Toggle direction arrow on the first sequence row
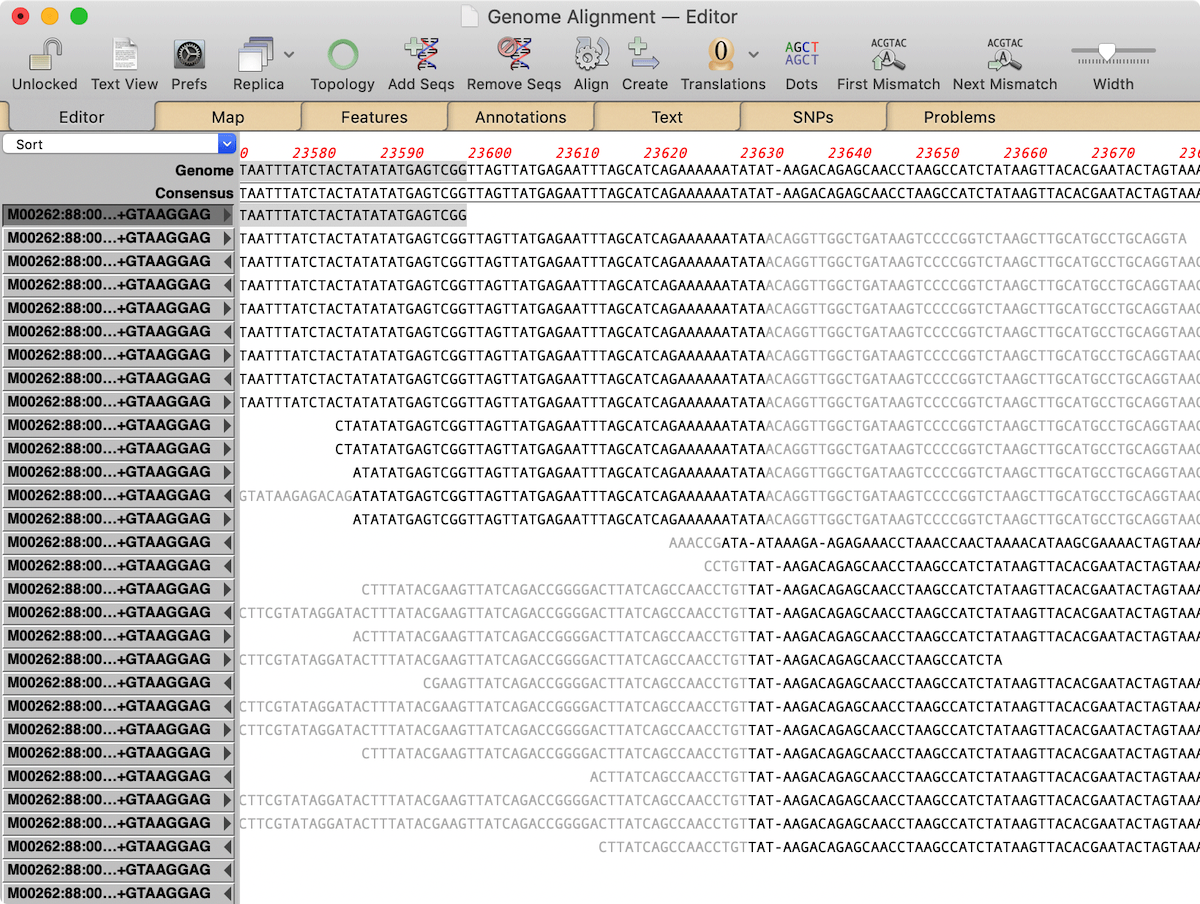The width and height of the screenshot is (1200, 904). tap(227, 215)
